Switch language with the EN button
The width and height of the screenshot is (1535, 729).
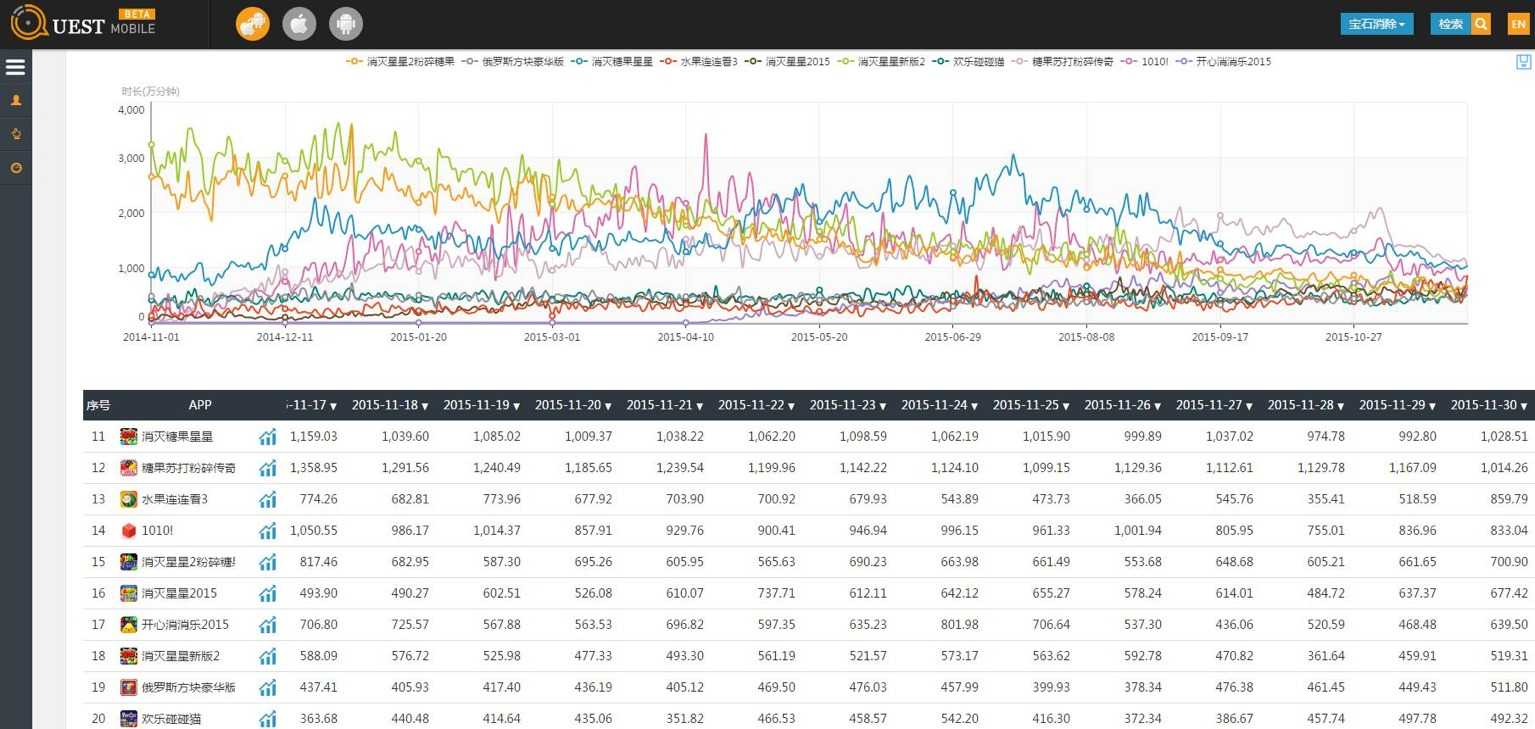point(1518,24)
